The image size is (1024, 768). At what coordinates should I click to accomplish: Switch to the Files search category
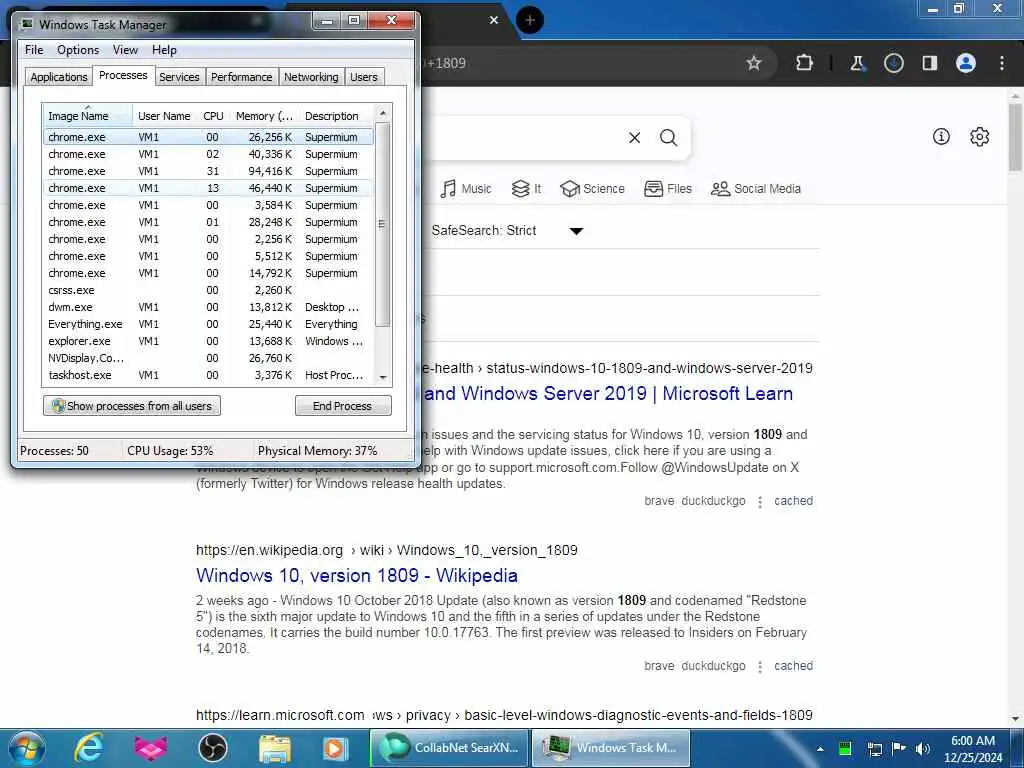click(x=667, y=189)
